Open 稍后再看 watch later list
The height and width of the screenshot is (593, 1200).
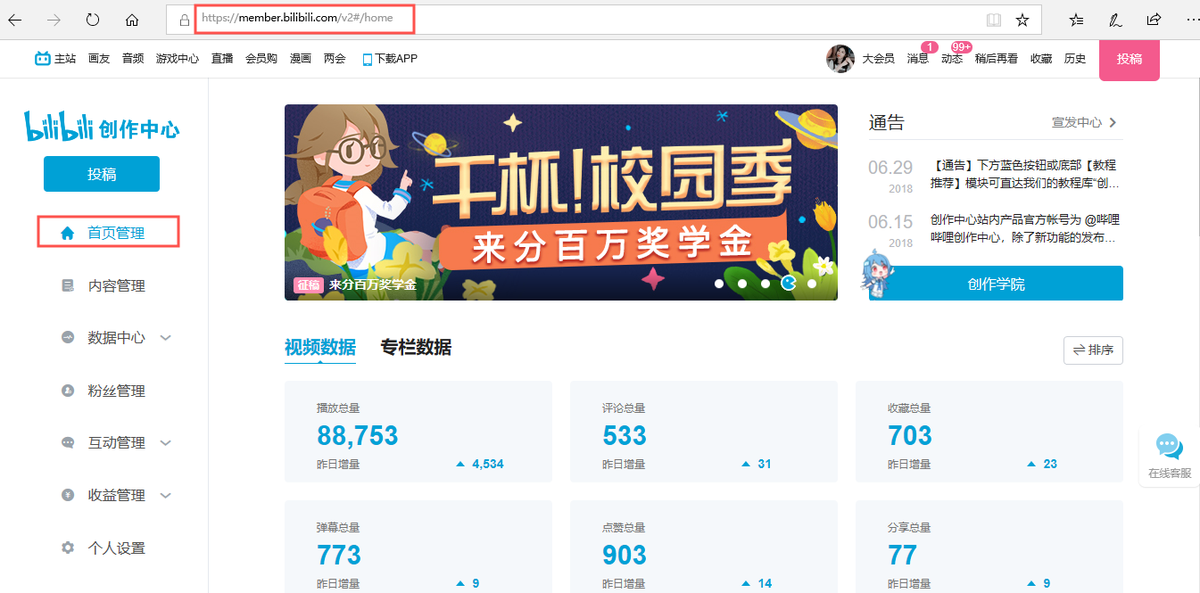pos(996,59)
